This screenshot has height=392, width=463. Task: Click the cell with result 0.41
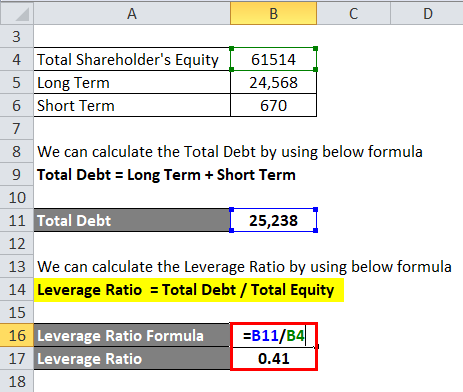pyautogui.click(x=273, y=358)
